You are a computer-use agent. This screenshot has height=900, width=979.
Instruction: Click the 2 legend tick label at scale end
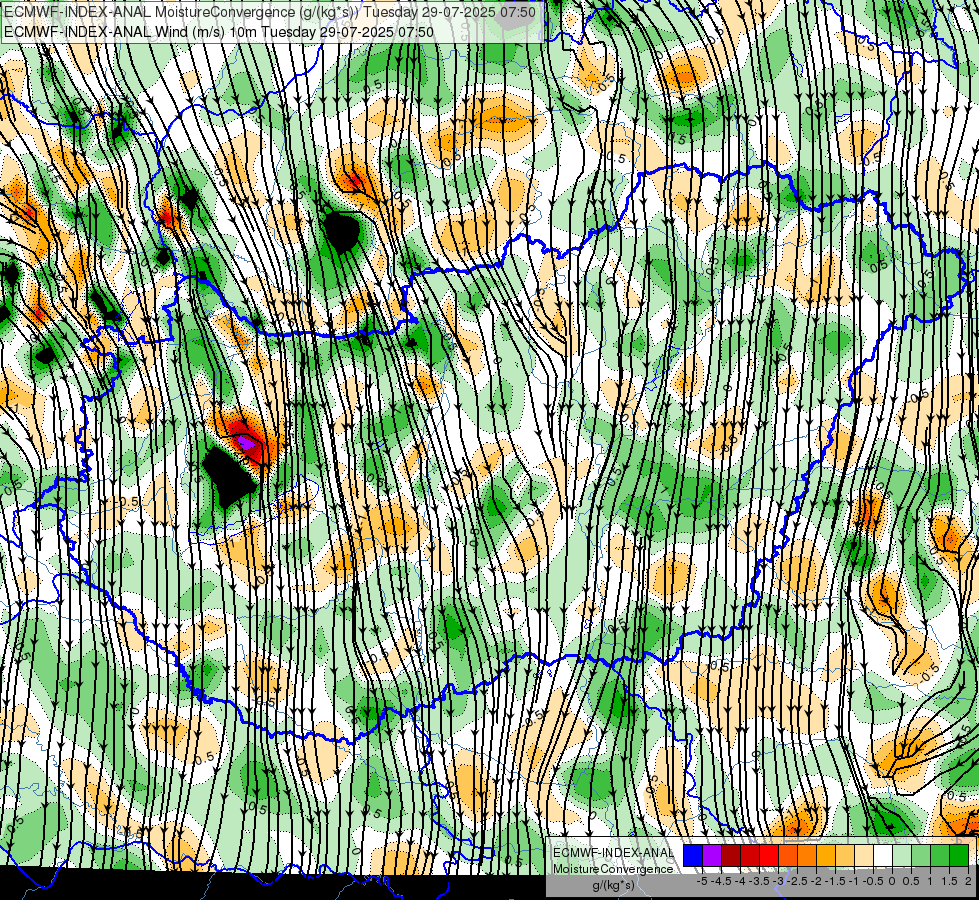click(968, 881)
